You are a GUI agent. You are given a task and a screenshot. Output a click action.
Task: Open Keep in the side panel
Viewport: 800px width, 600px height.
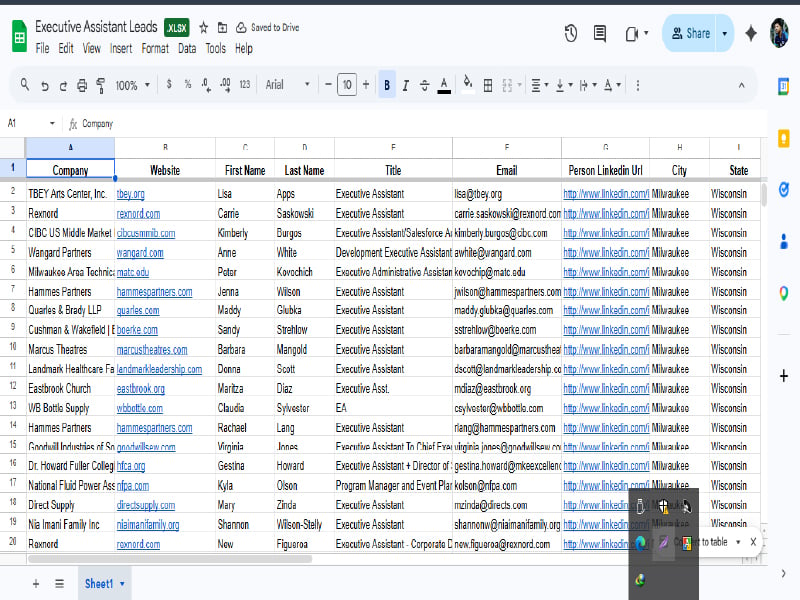(784, 138)
